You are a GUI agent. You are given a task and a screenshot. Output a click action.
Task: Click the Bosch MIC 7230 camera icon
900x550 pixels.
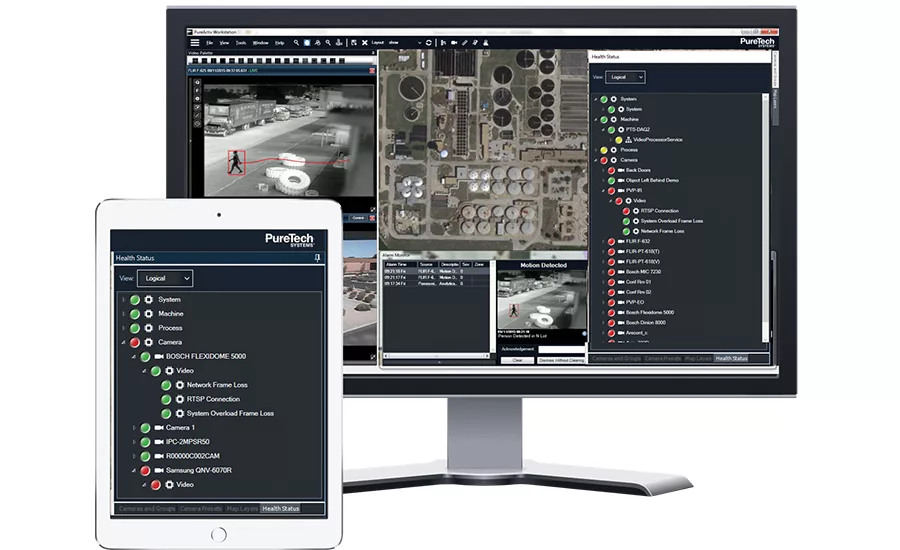click(x=620, y=272)
